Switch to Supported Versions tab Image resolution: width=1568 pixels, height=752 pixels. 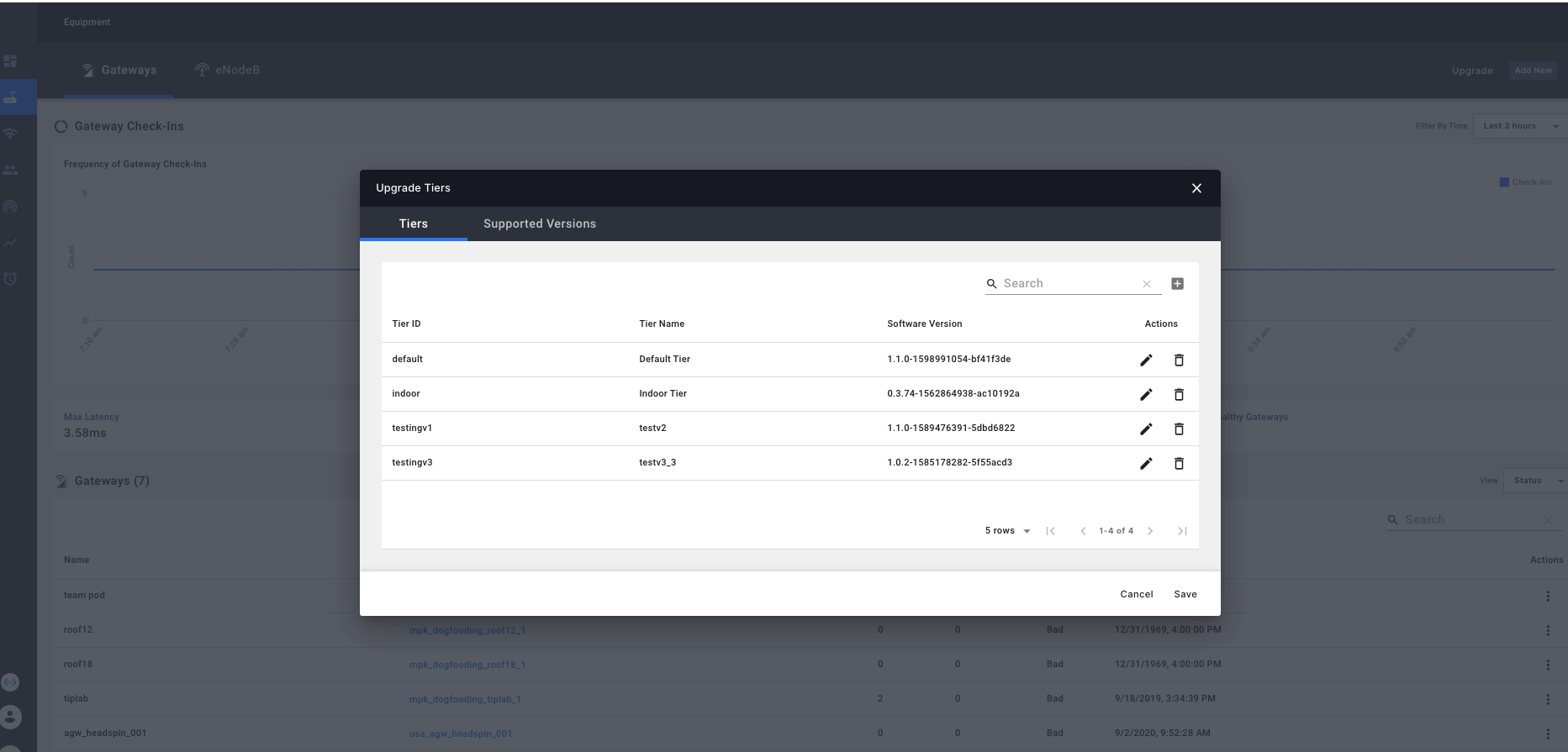tap(539, 223)
